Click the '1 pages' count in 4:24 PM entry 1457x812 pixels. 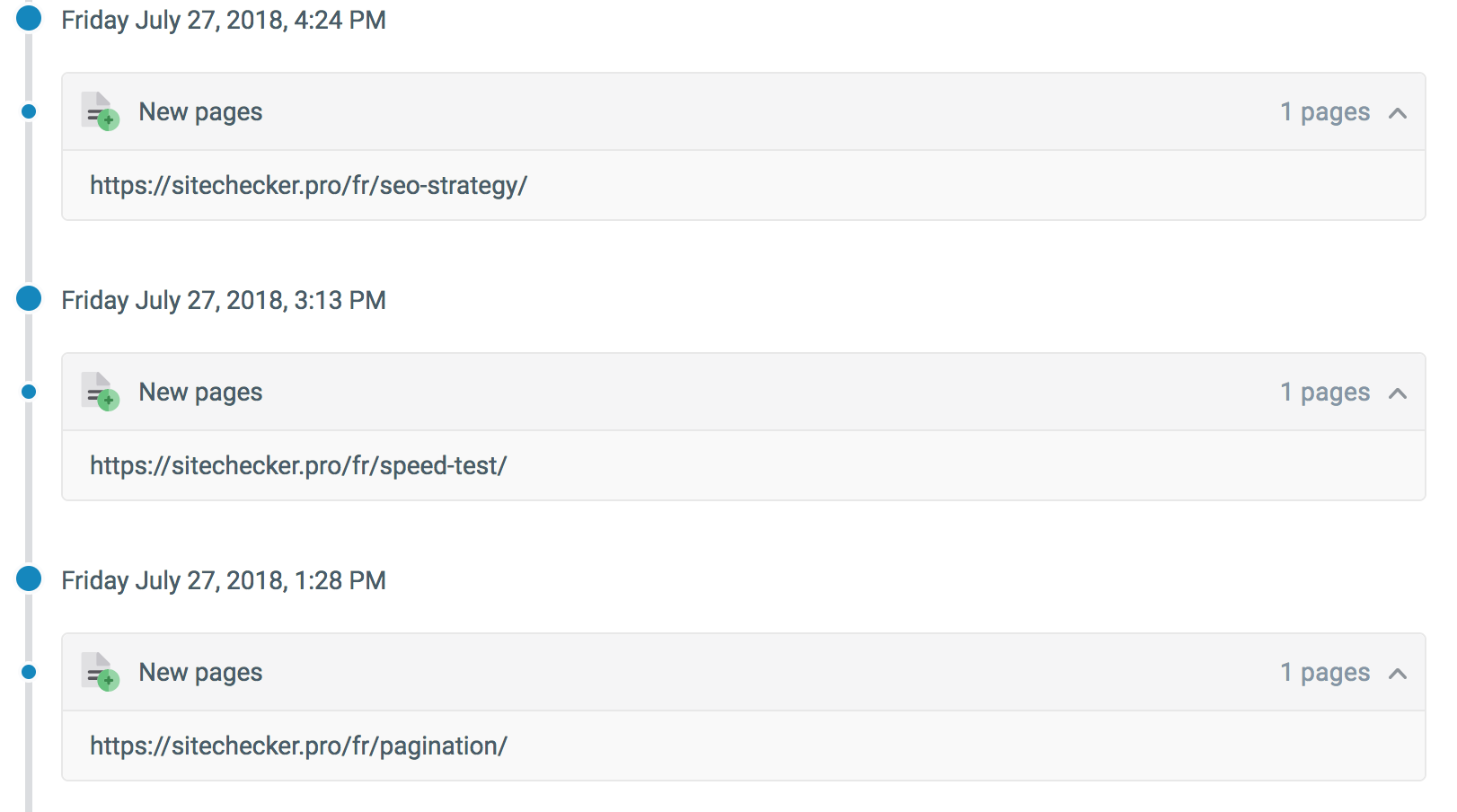[x=1325, y=112]
